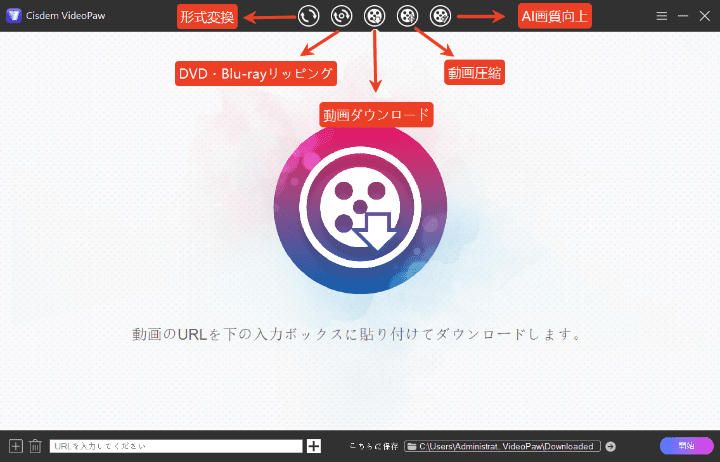The height and width of the screenshot is (462, 720).
Task: Click the large download film reel graphic
Action: 360,208
